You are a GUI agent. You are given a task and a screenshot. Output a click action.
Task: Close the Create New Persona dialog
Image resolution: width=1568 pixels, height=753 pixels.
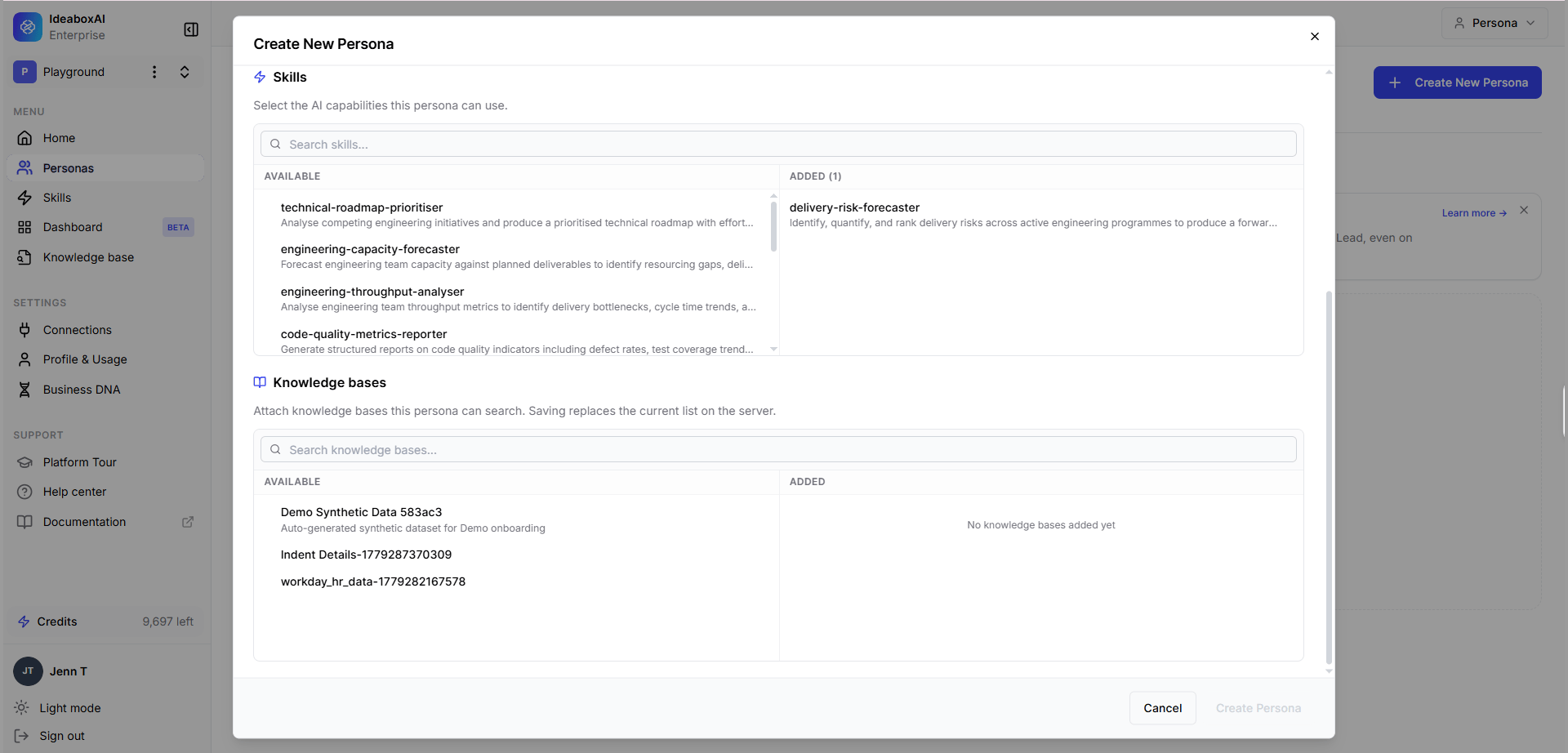coord(1315,36)
